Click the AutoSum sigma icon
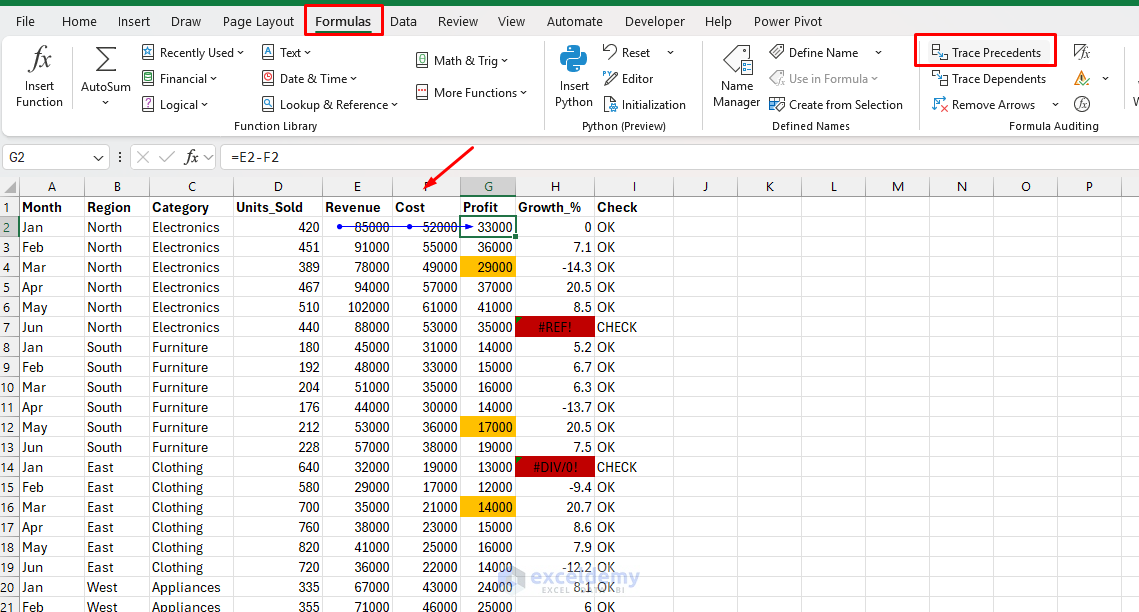 click(x=105, y=60)
